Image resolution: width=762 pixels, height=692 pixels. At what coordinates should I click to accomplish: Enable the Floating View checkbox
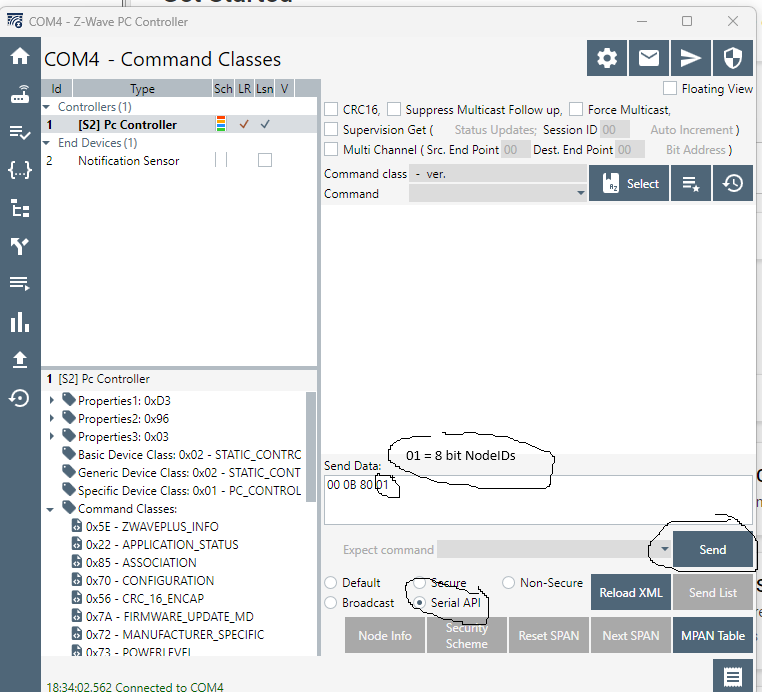coord(670,89)
